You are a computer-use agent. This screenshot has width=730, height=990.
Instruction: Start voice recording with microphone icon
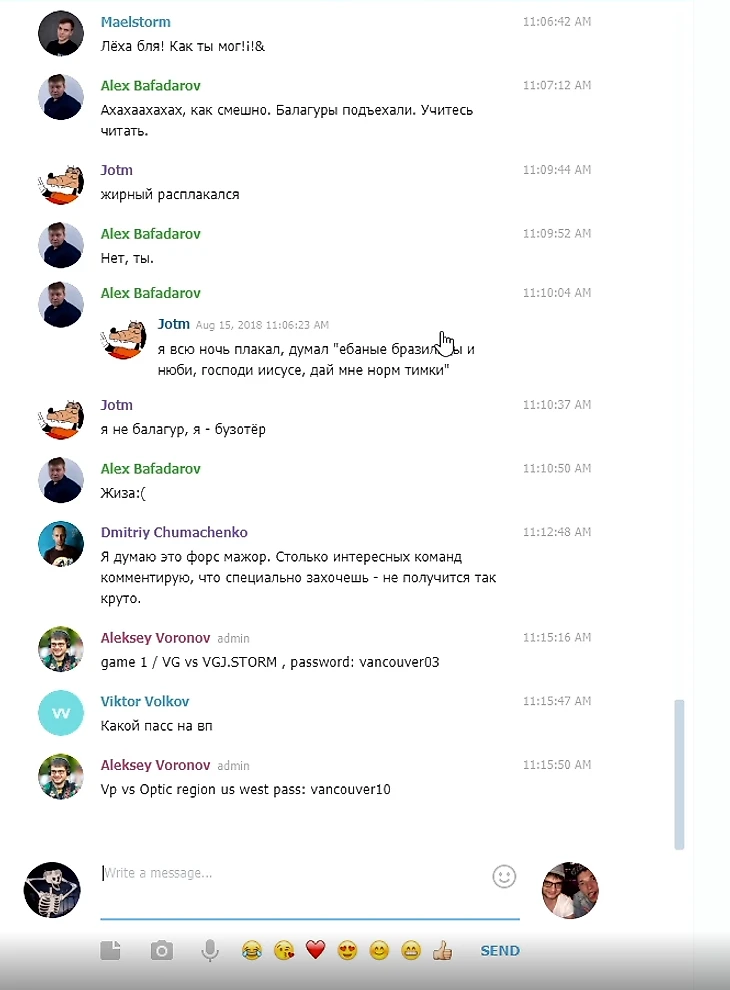[x=210, y=950]
